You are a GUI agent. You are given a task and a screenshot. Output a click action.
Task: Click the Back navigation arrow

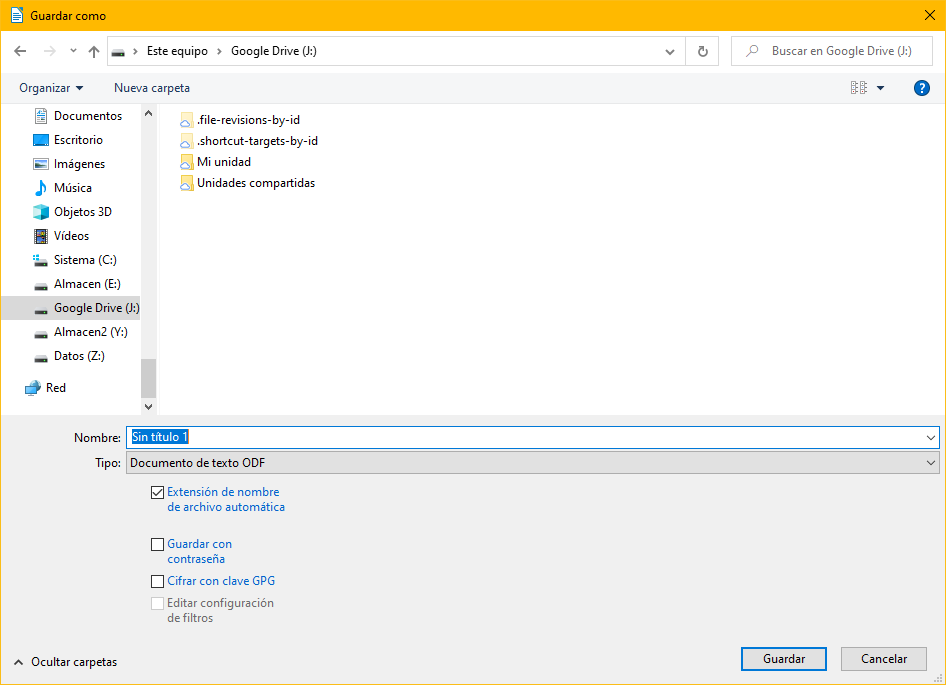pos(20,51)
